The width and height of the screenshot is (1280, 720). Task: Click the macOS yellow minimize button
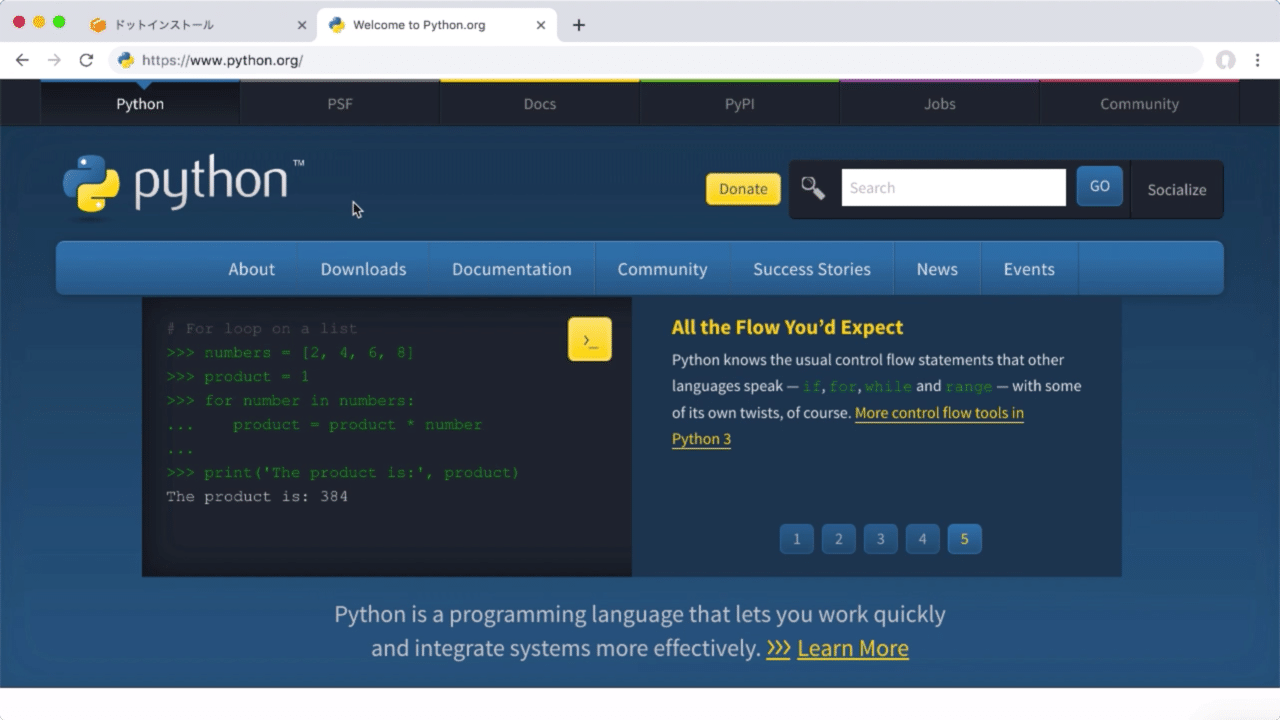click(x=39, y=22)
